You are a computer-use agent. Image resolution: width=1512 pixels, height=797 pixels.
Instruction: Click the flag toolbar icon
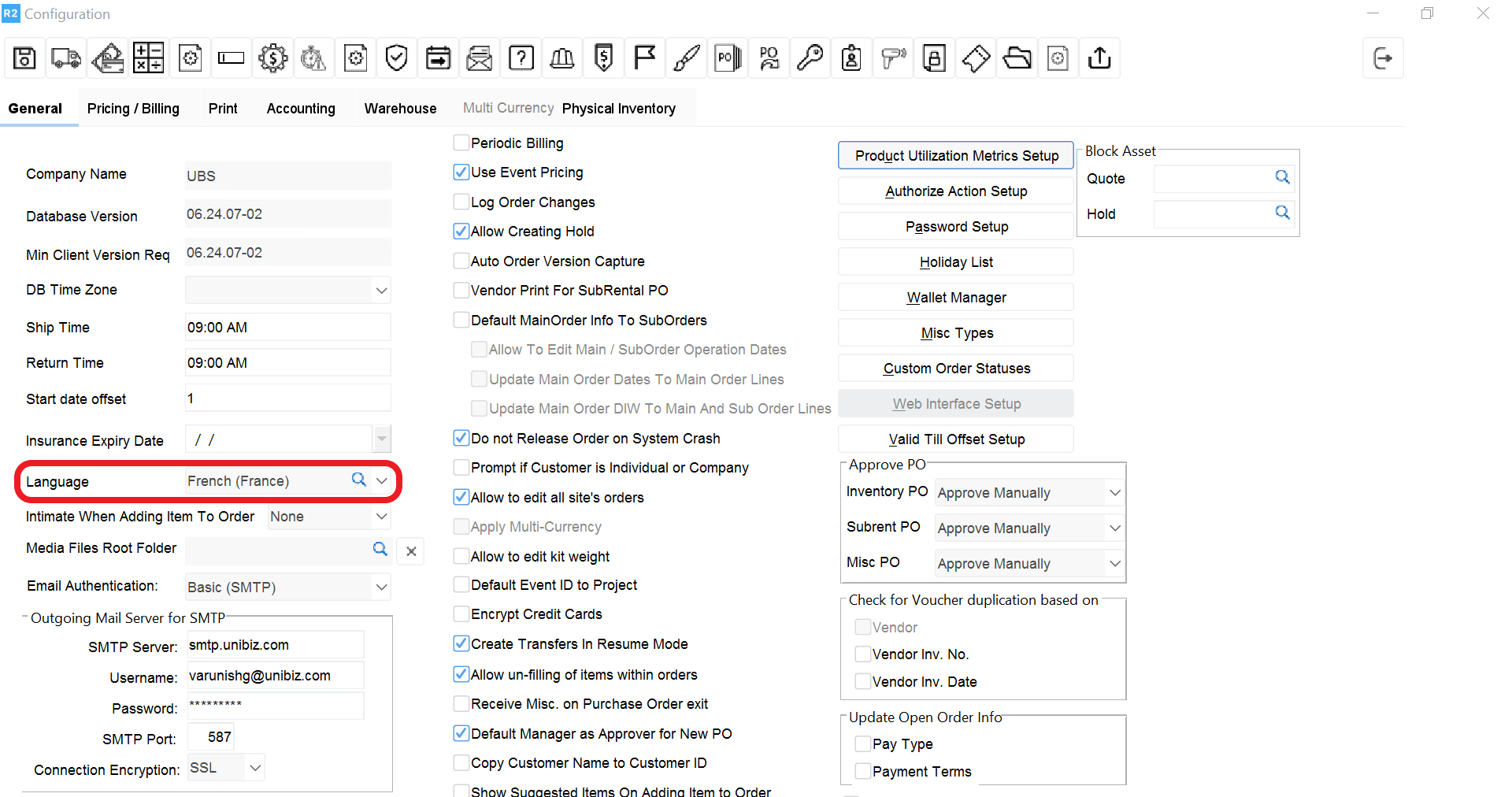click(x=645, y=58)
